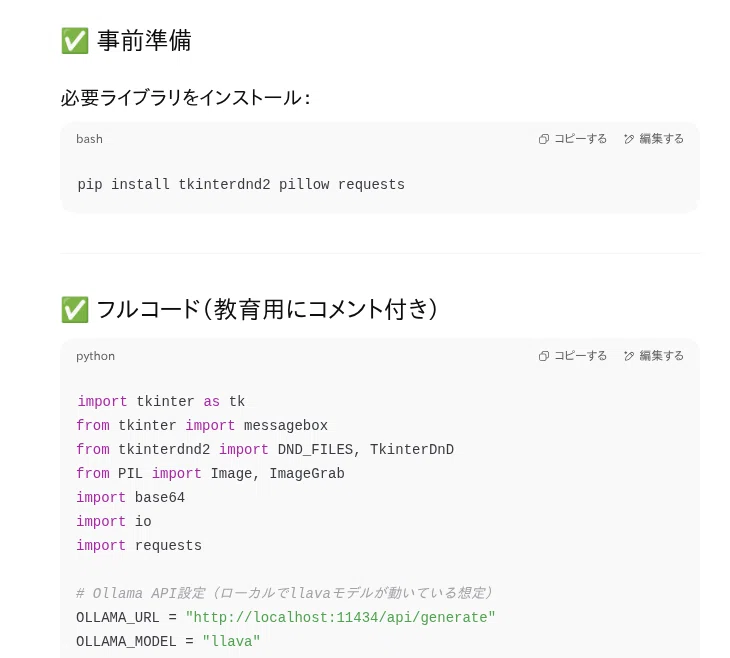This screenshot has height=658, width=730.
Task: Click the localhost:11434 URL string
Action: coord(340,617)
